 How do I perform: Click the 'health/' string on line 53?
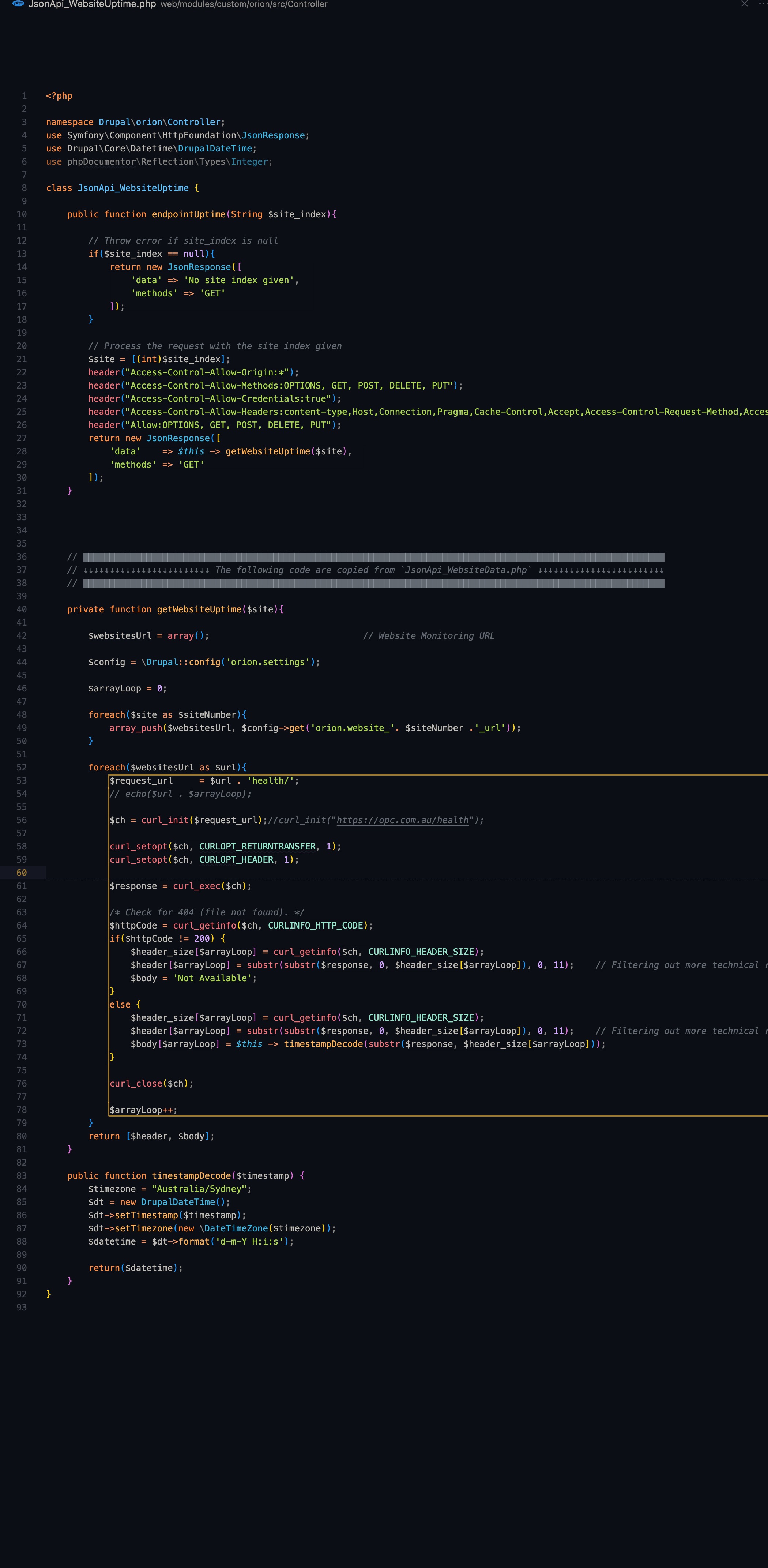click(x=271, y=780)
